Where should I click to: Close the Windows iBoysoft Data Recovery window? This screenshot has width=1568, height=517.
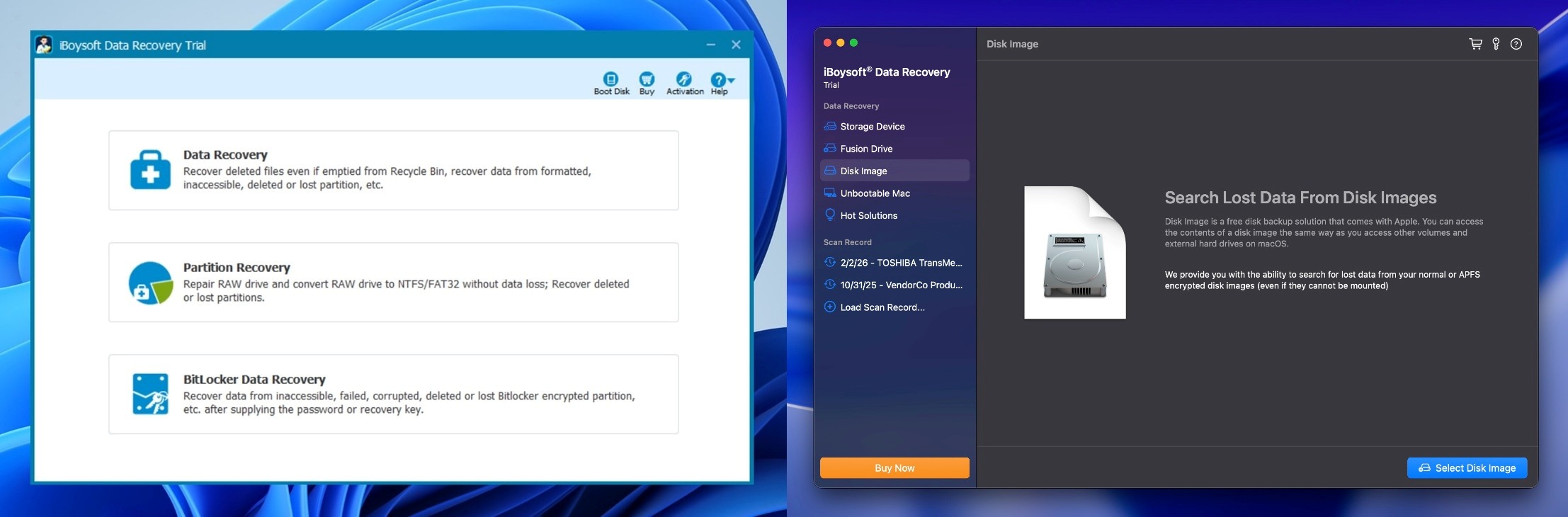736,45
